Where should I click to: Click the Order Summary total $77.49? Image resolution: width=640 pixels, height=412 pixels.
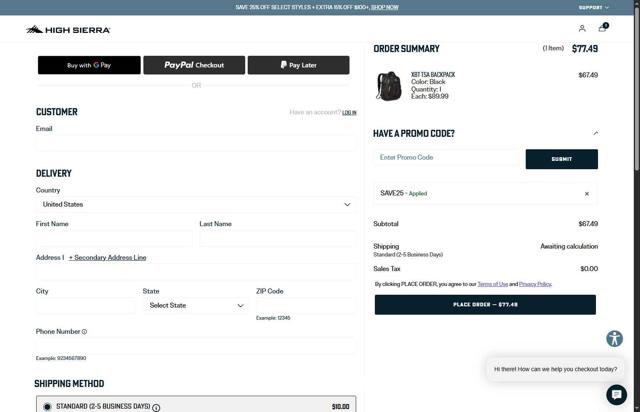pos(584,49)
